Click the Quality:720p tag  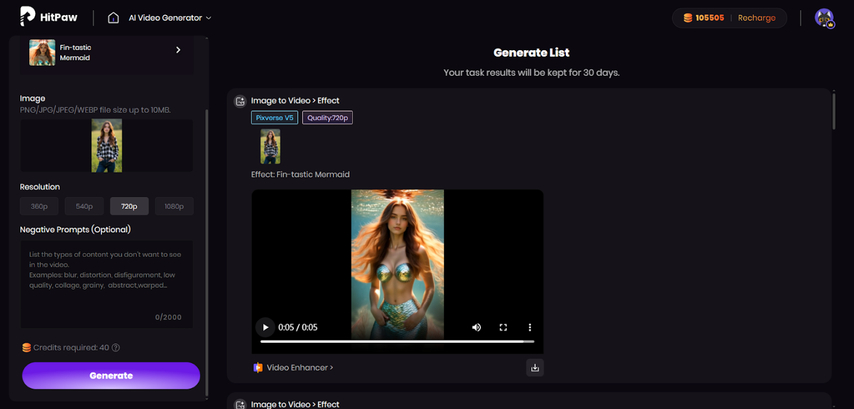(x=327, y=118)
